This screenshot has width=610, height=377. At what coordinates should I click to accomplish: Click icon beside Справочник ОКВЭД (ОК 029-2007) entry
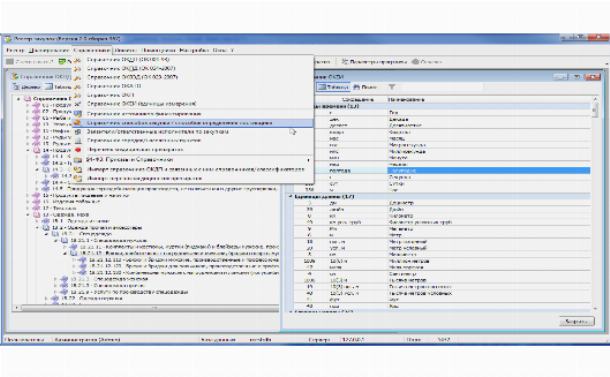click(x=78, y=77)
